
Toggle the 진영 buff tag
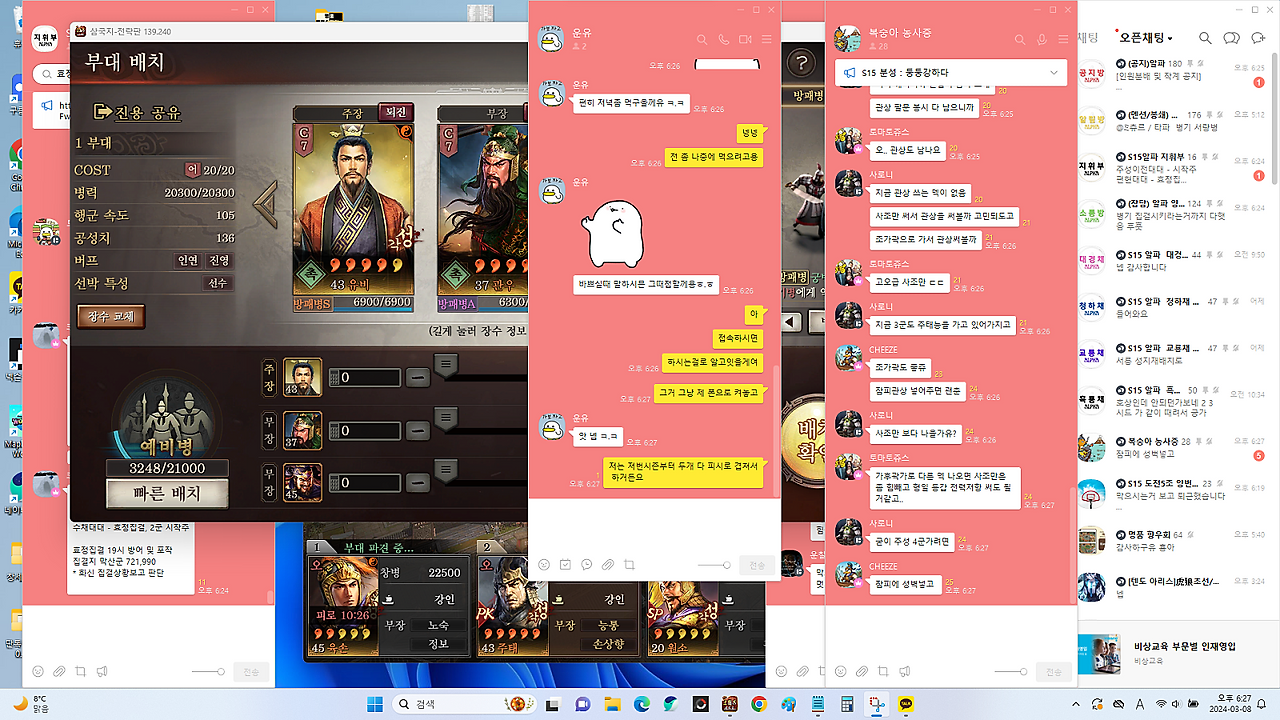tap(219, 261)
